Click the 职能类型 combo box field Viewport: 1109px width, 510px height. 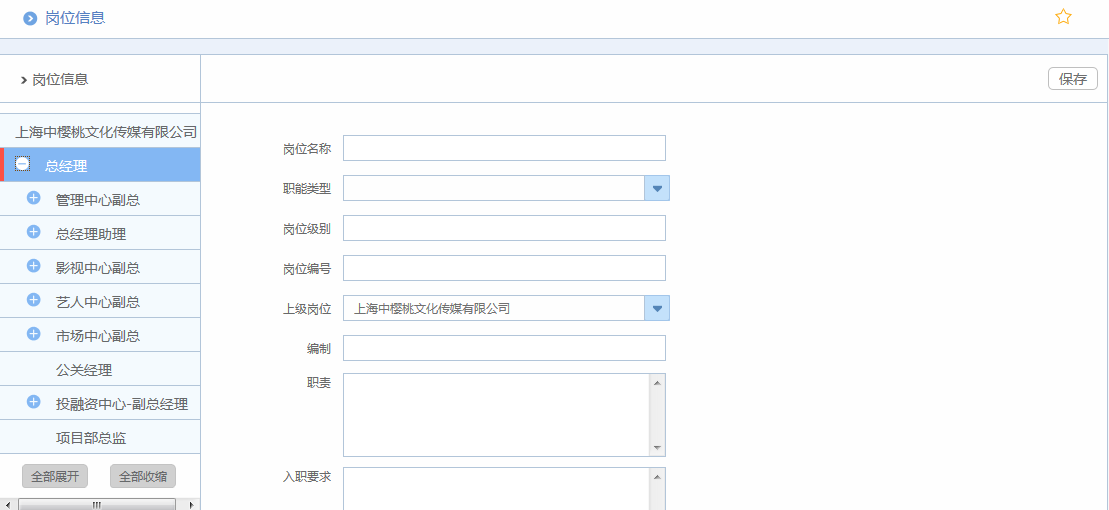click(494, 188)
